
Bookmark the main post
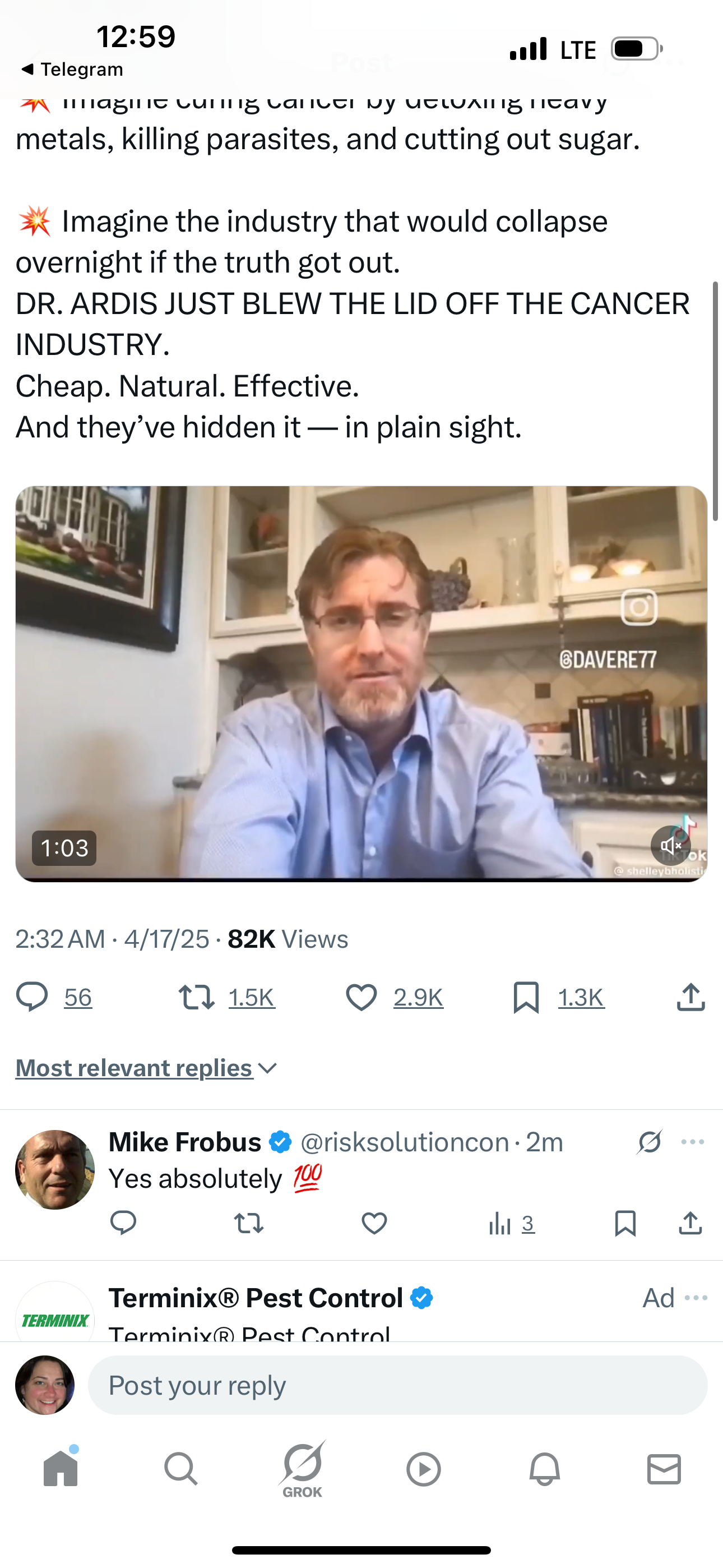(526, 997)
